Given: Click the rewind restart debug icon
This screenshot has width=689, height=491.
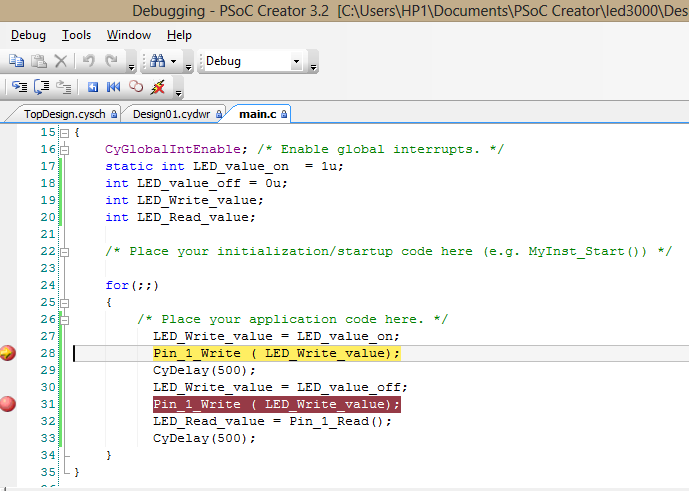Looking at the screenshot, I should point(113,87).
